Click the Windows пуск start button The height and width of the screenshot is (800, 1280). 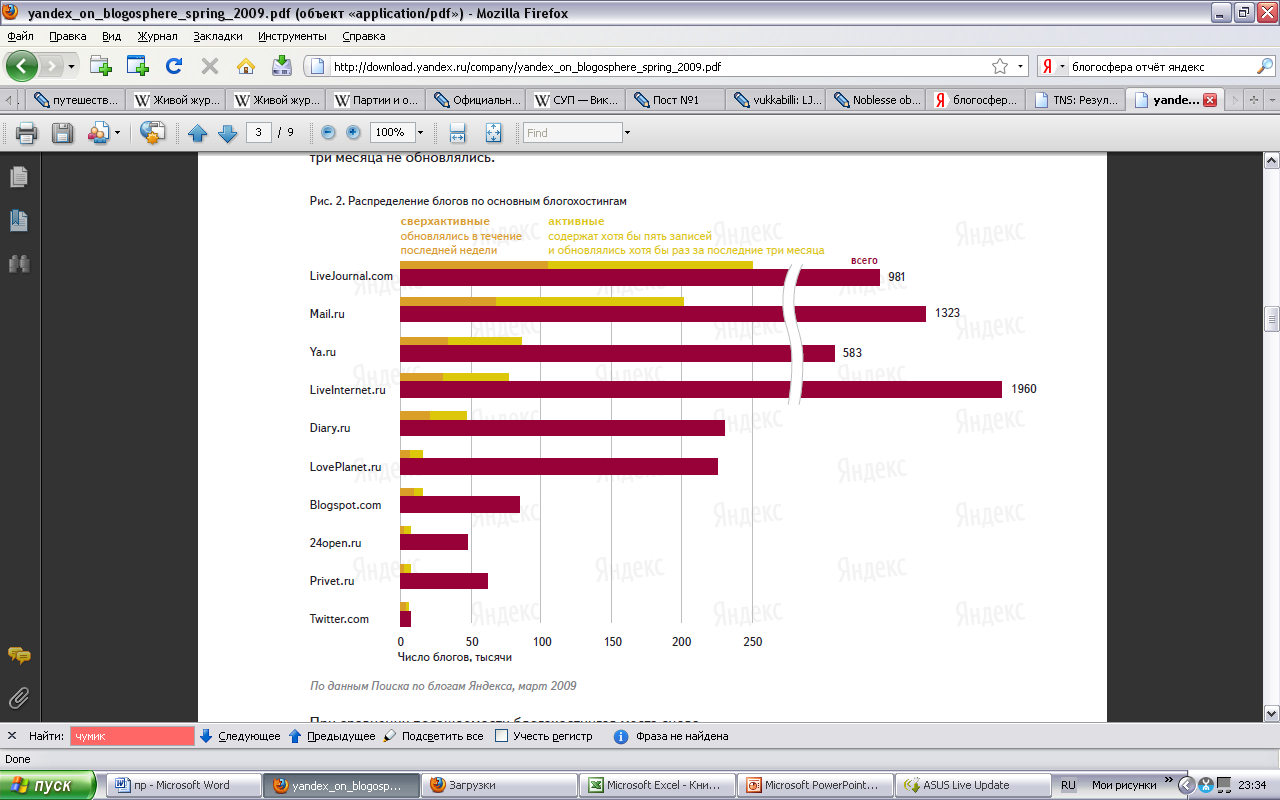coord(48,785)
